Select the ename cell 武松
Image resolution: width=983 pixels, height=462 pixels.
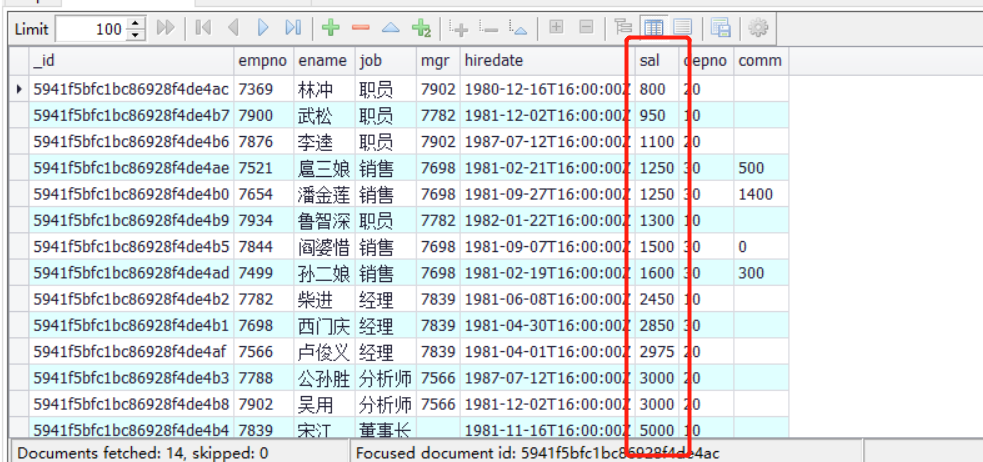324,116
